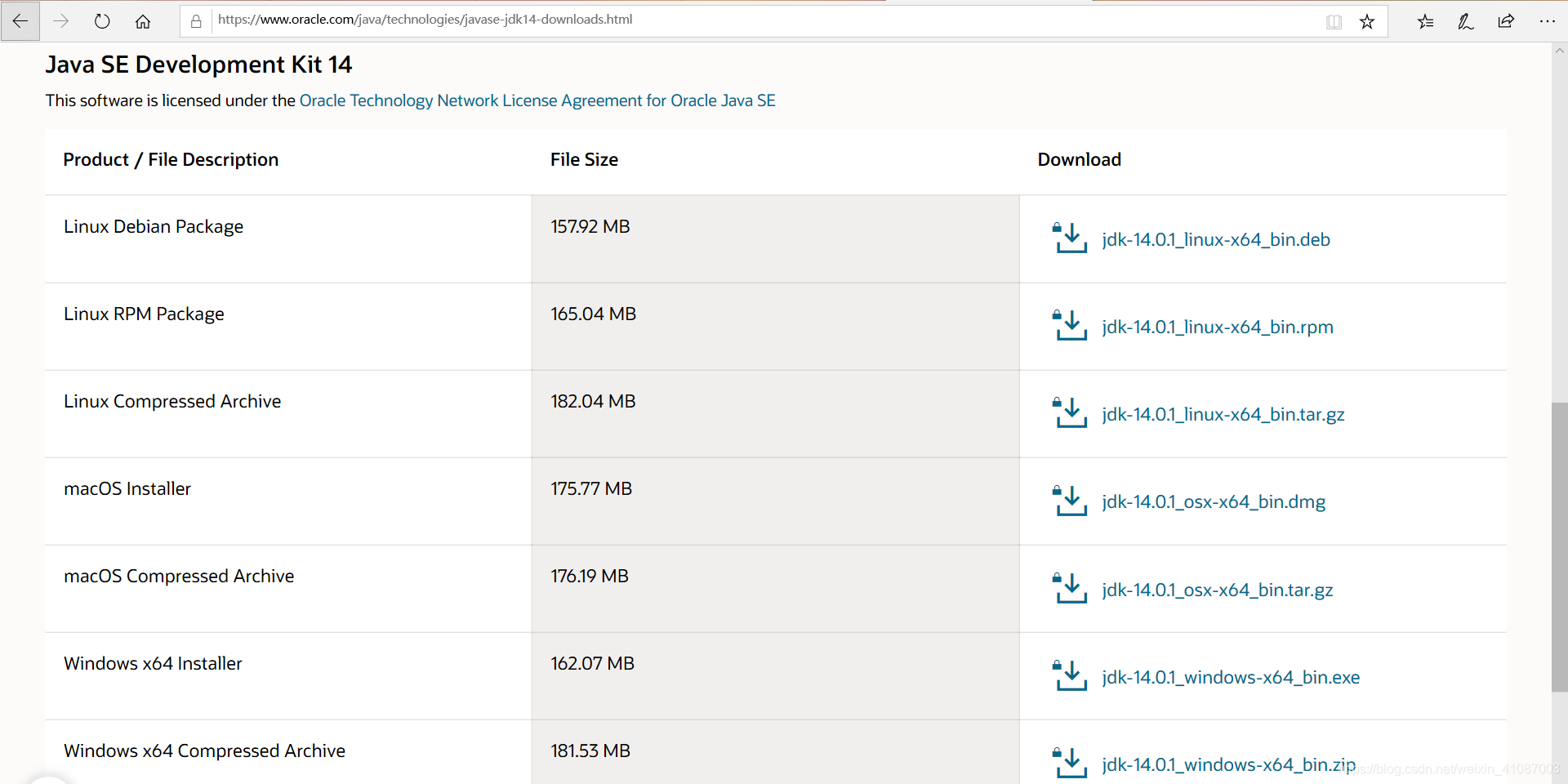Screen dimensions: 1568x784
Task: Select the macOS Compressed Archive row label
Action: [x=179, y=576]
